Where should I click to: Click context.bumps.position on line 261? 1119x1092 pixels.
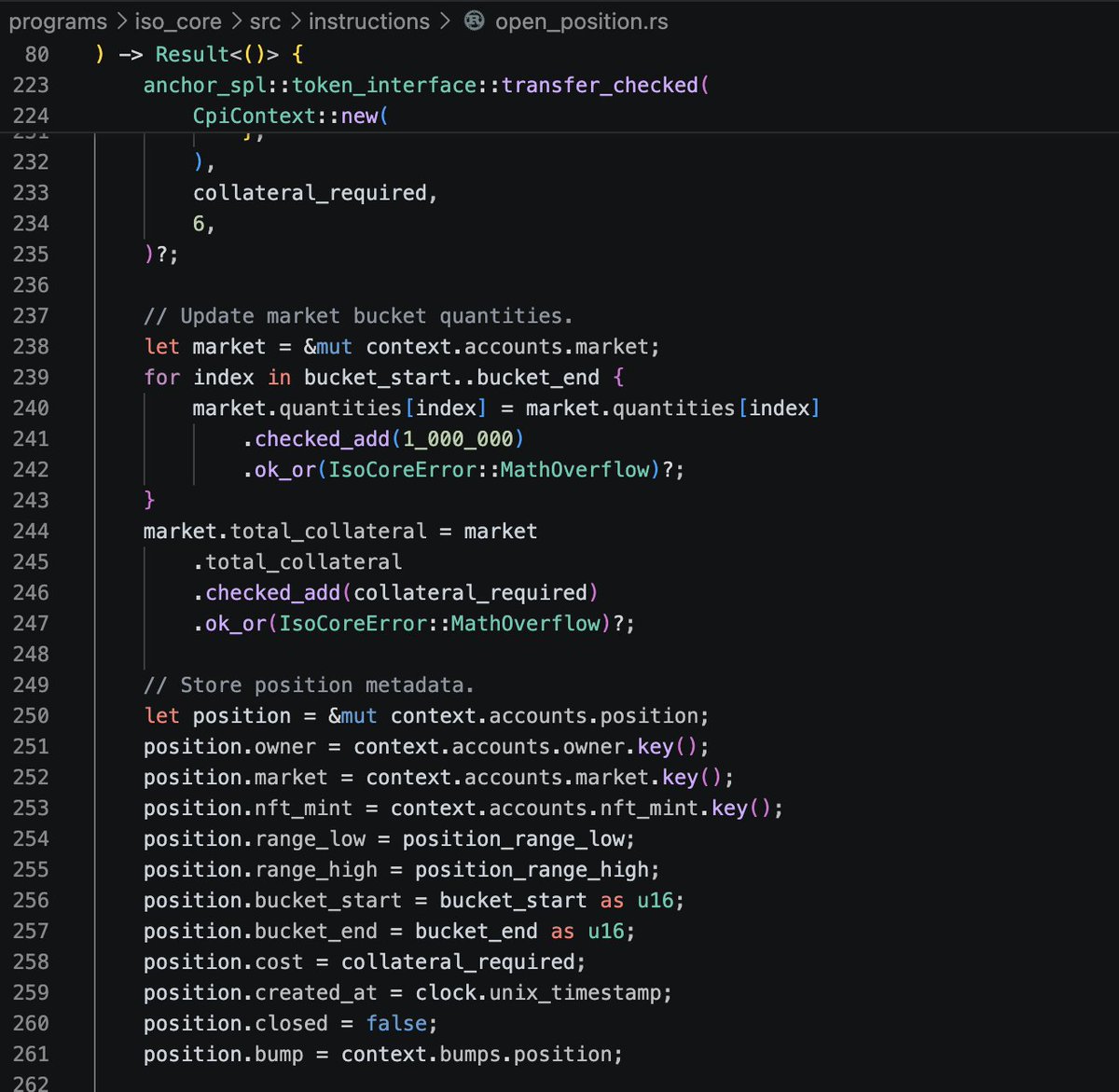pyautogui.click(x=476, y=1054)
